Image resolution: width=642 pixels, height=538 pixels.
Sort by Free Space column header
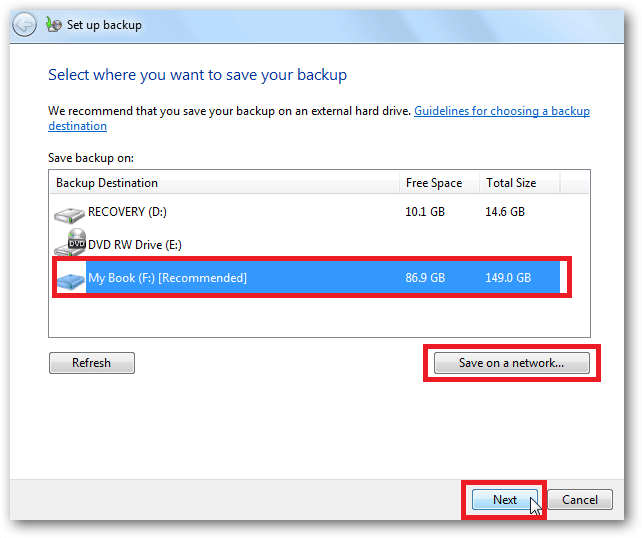point(439,183)
